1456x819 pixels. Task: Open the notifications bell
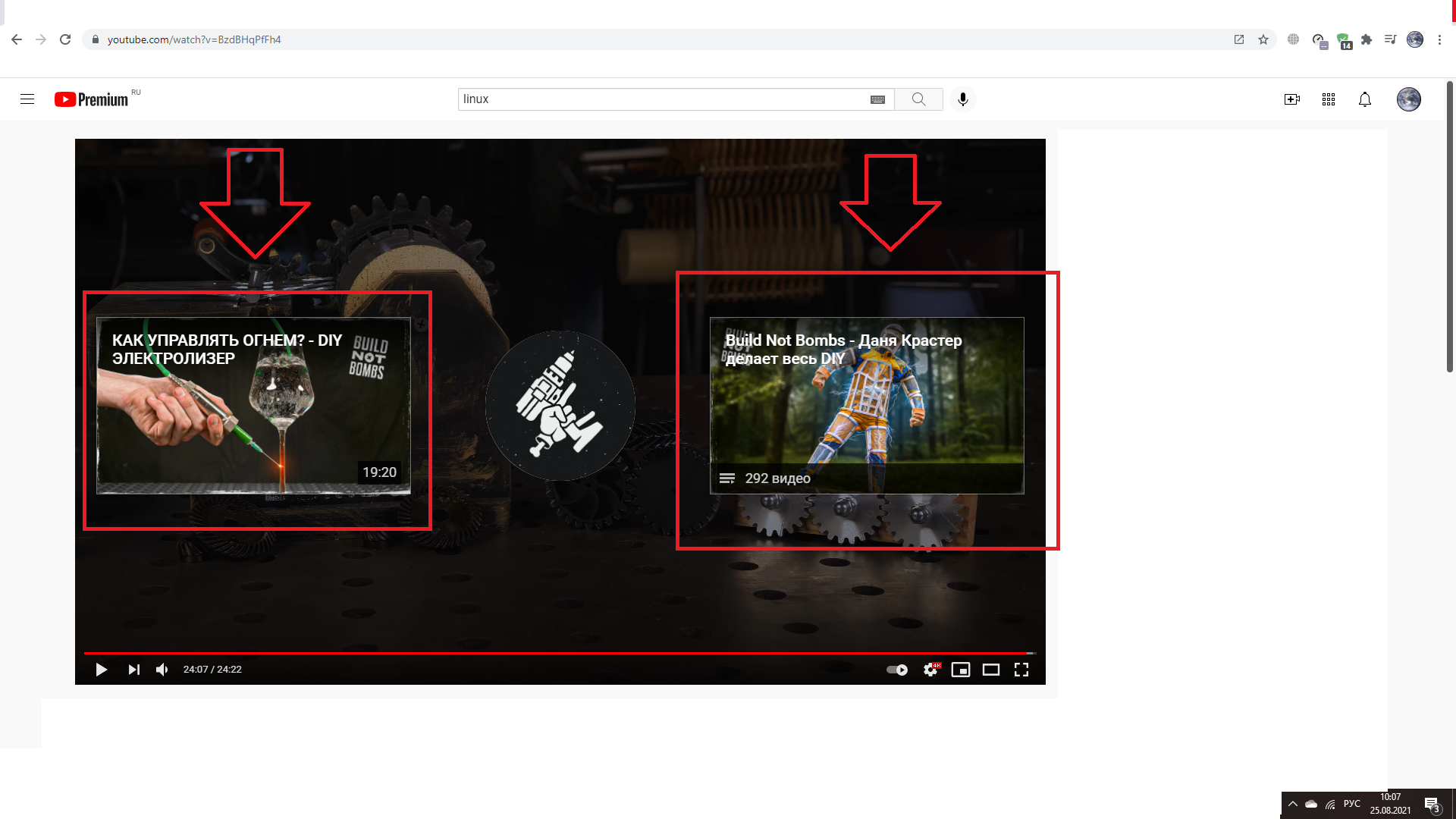[1365, 99]
